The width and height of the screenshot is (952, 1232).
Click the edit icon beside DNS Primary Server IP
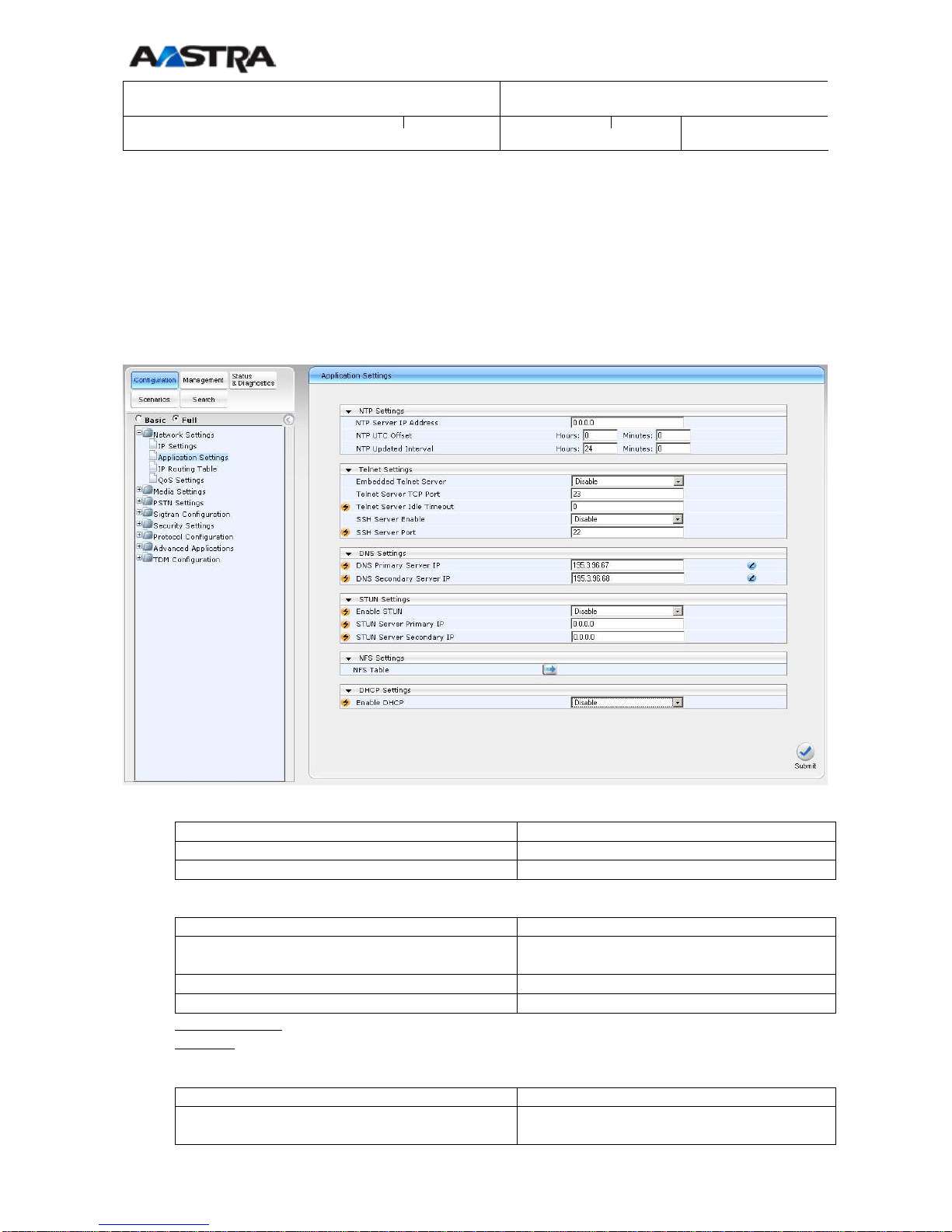click(751, 566)
